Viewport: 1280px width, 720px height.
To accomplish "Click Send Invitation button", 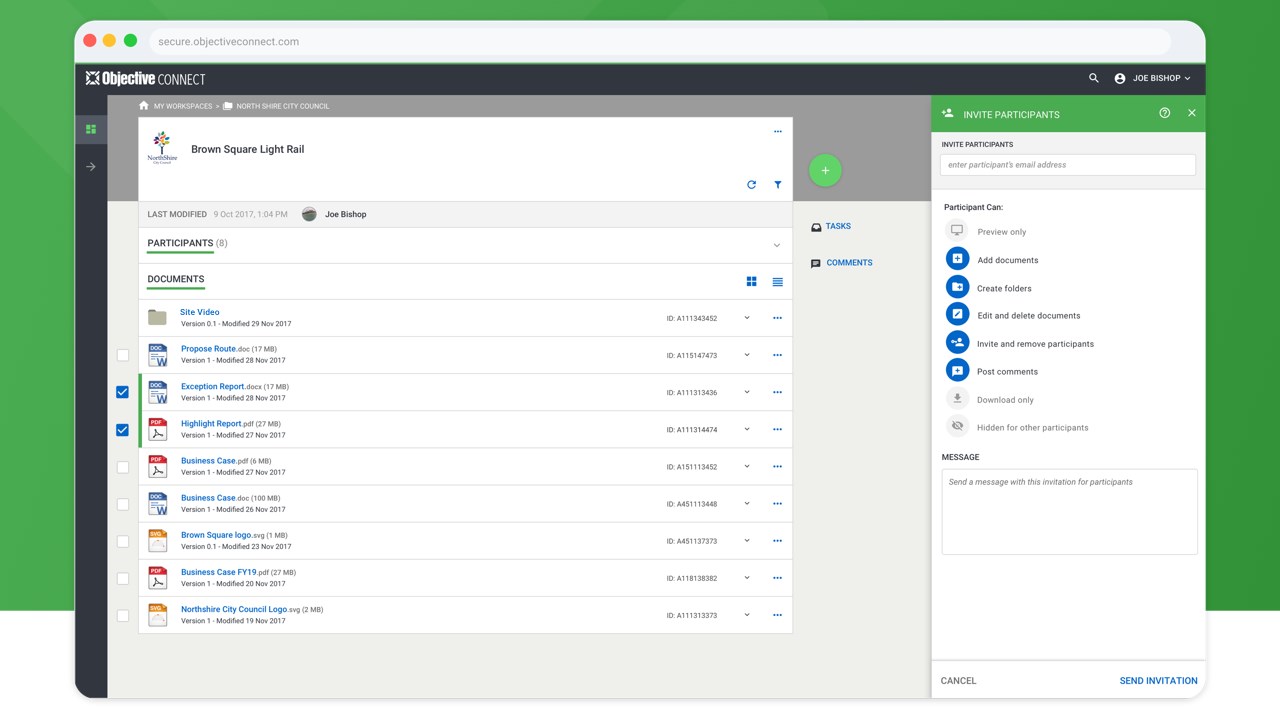I will tap(1158, 681).
